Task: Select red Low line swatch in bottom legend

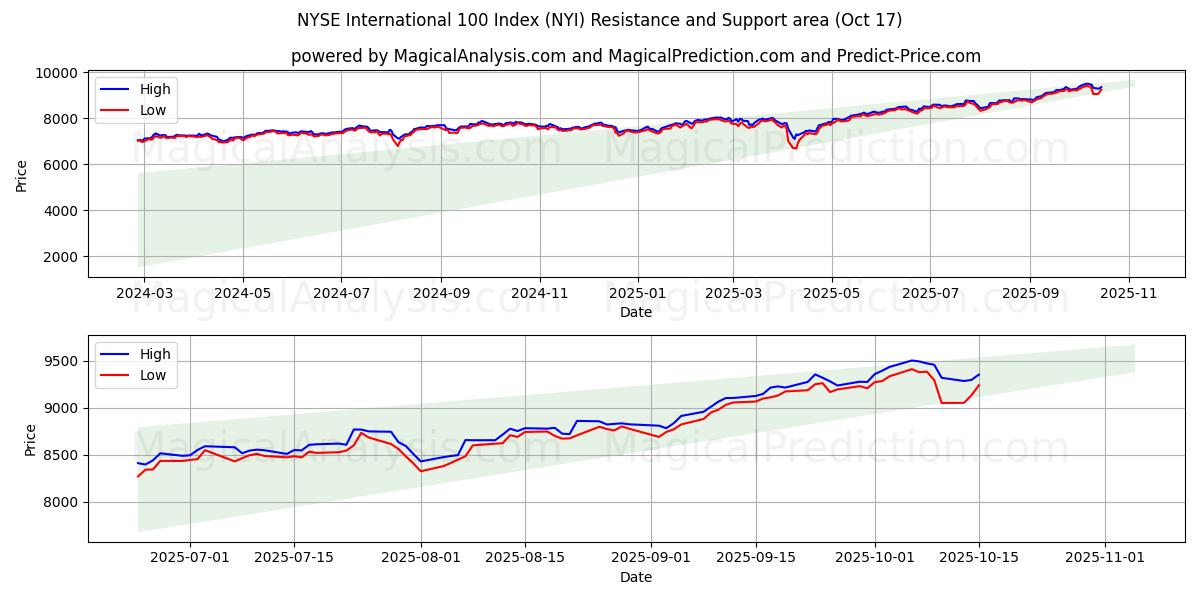Action: (116, 375)
